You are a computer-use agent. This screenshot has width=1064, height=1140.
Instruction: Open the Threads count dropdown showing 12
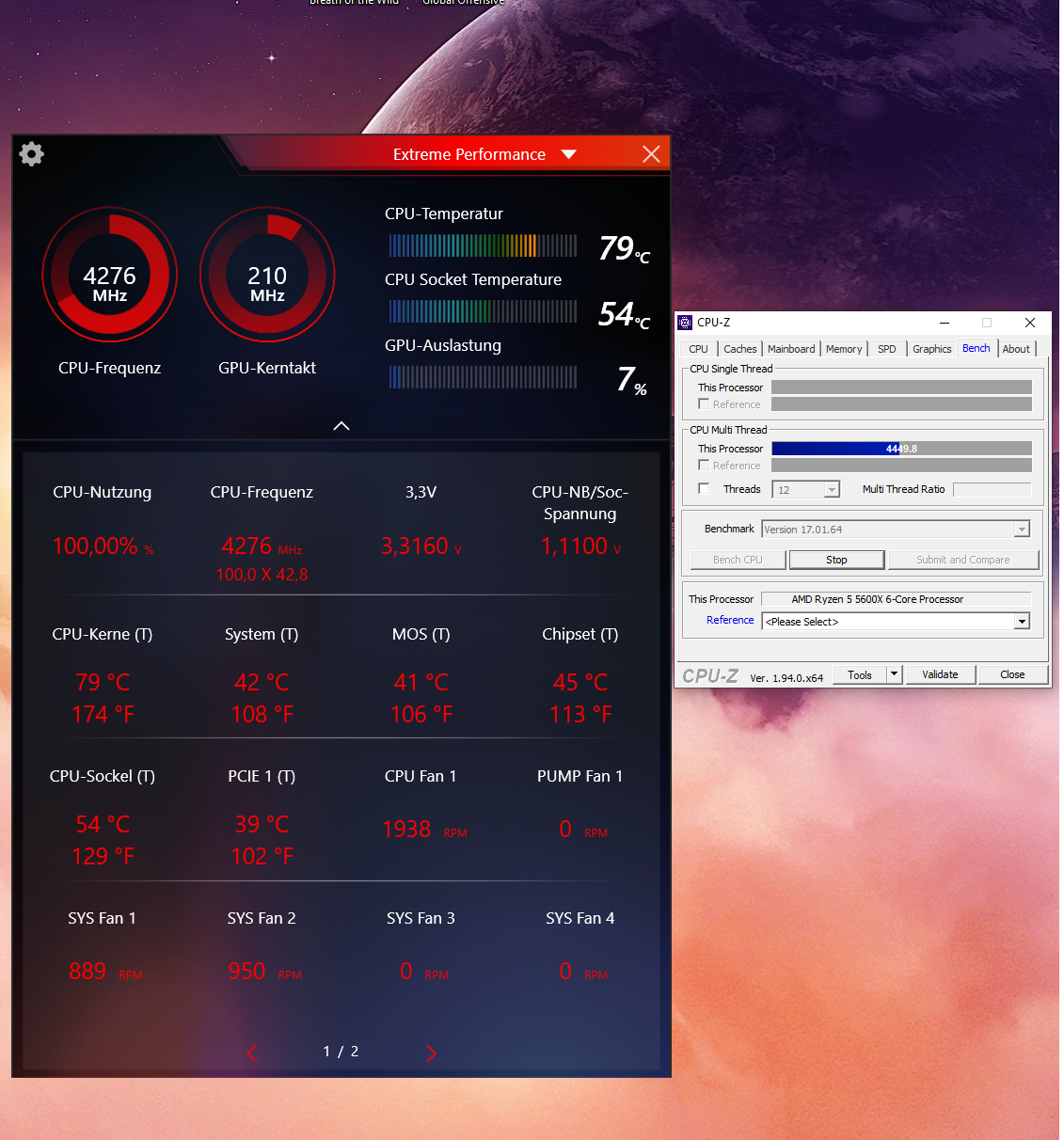click(x=805, y=489)
